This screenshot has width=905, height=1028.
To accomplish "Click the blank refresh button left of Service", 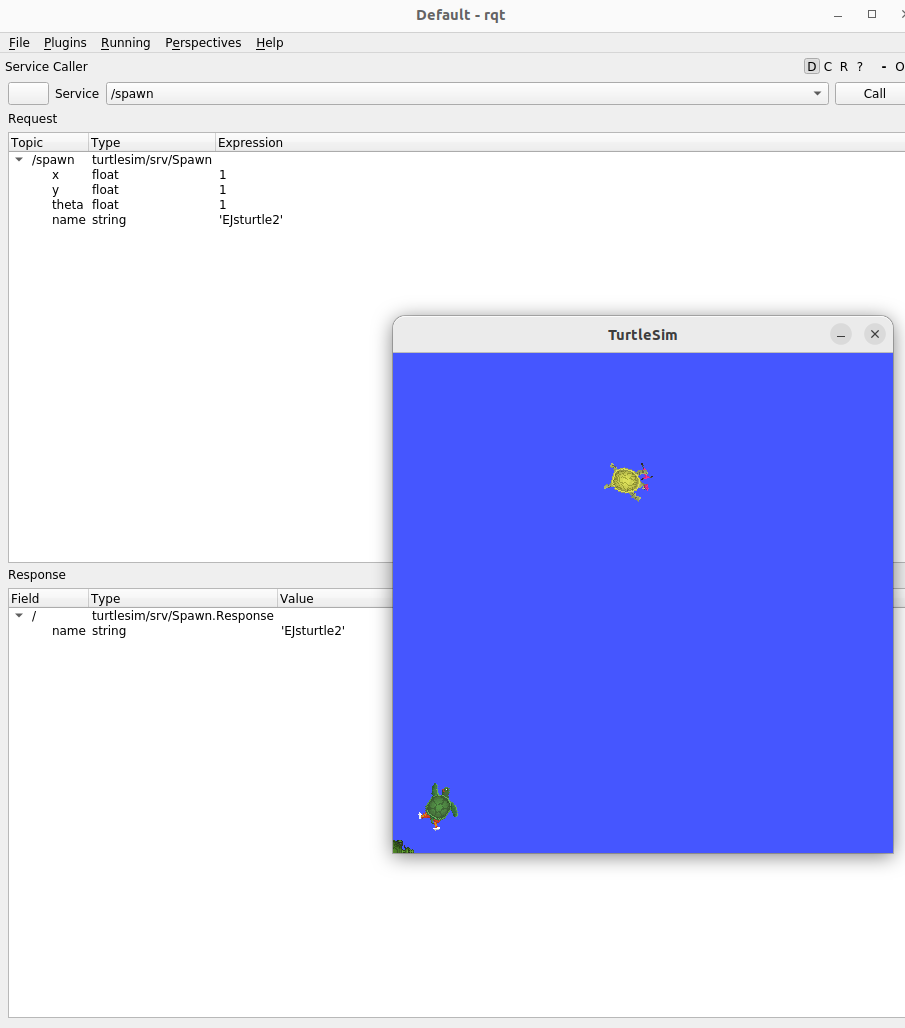I will click(28, 93).
